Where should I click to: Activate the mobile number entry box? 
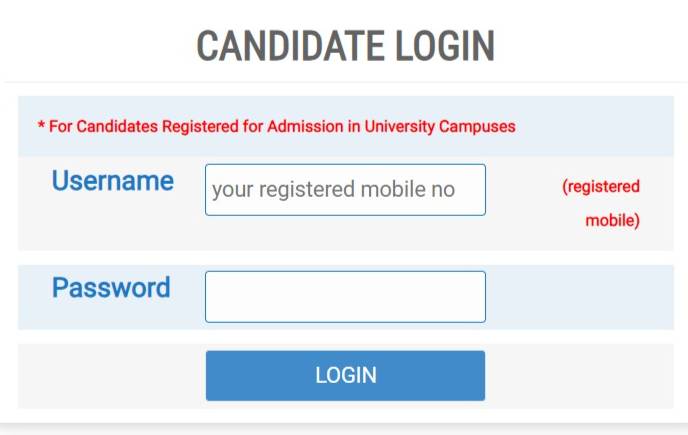coord(345,190)
